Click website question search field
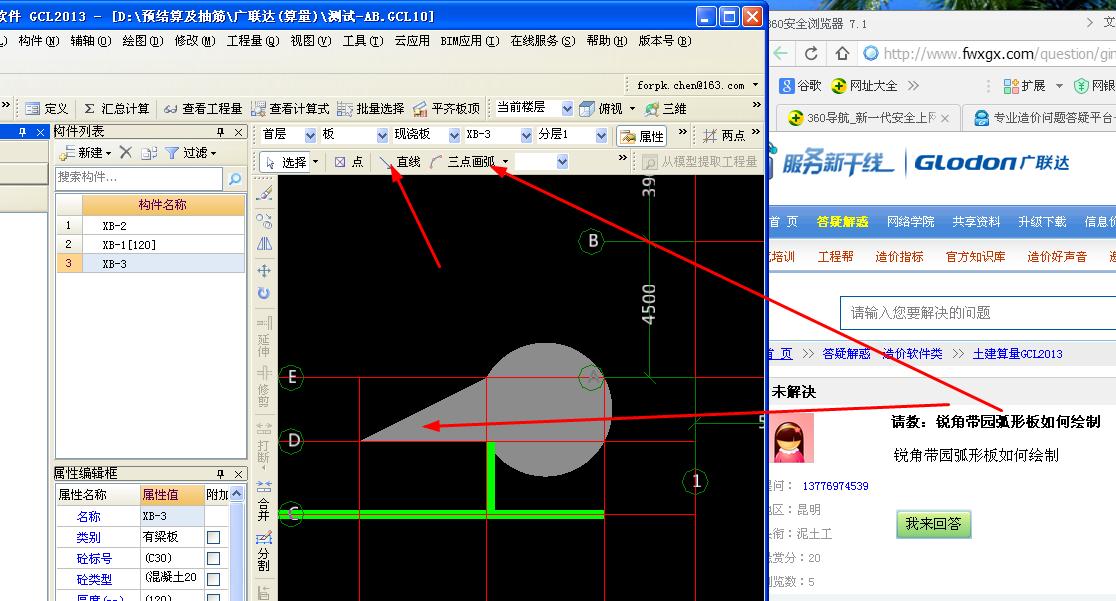This screenshot has width=1116, height=601. 978,313
